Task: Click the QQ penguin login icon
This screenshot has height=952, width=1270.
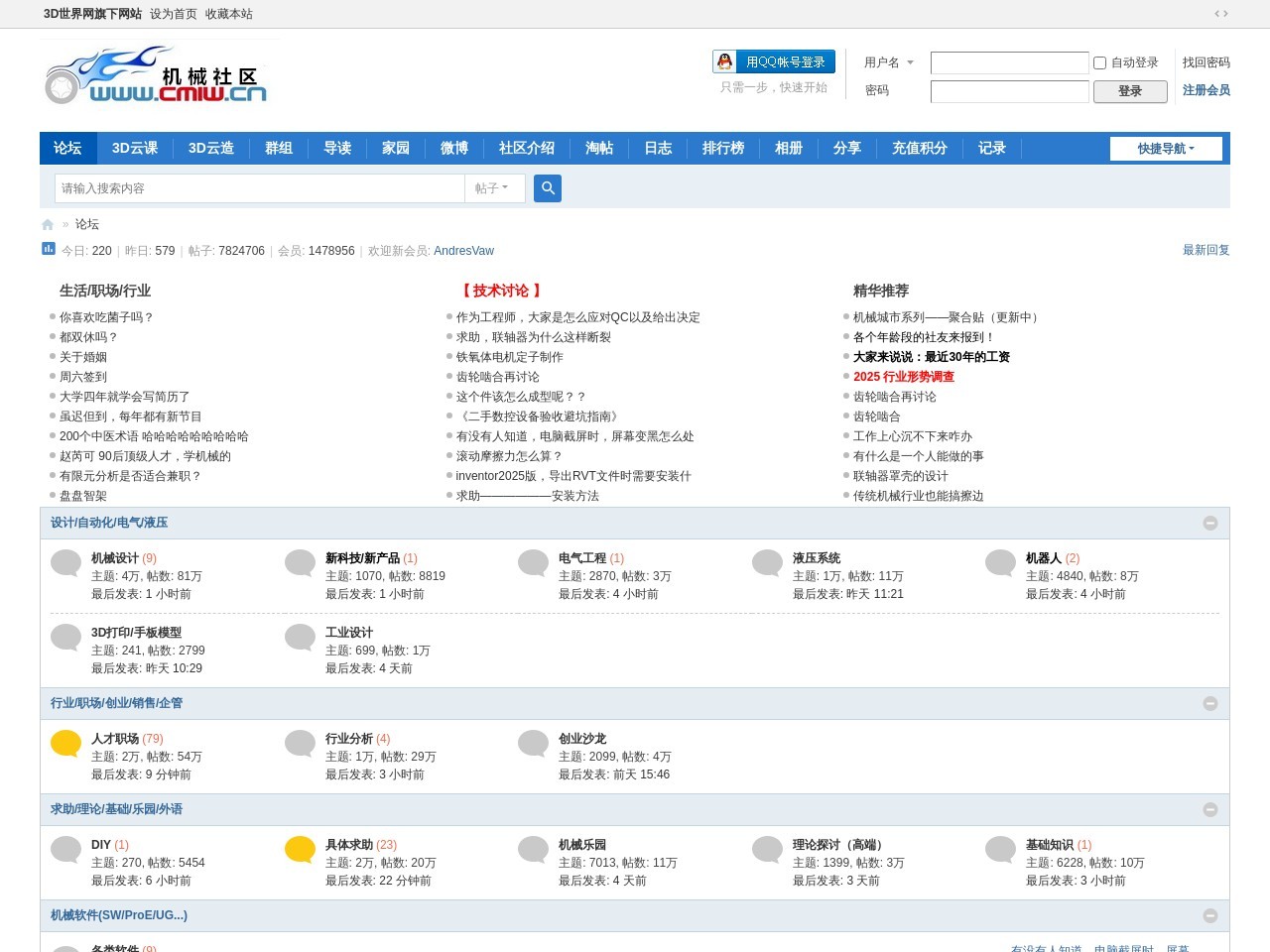Action: 723,61
